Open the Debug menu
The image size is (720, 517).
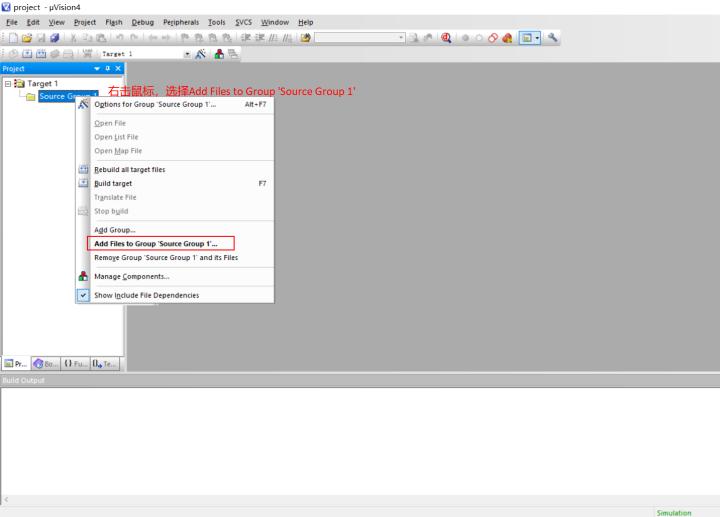pyautogui.click(x=143, y=22)
